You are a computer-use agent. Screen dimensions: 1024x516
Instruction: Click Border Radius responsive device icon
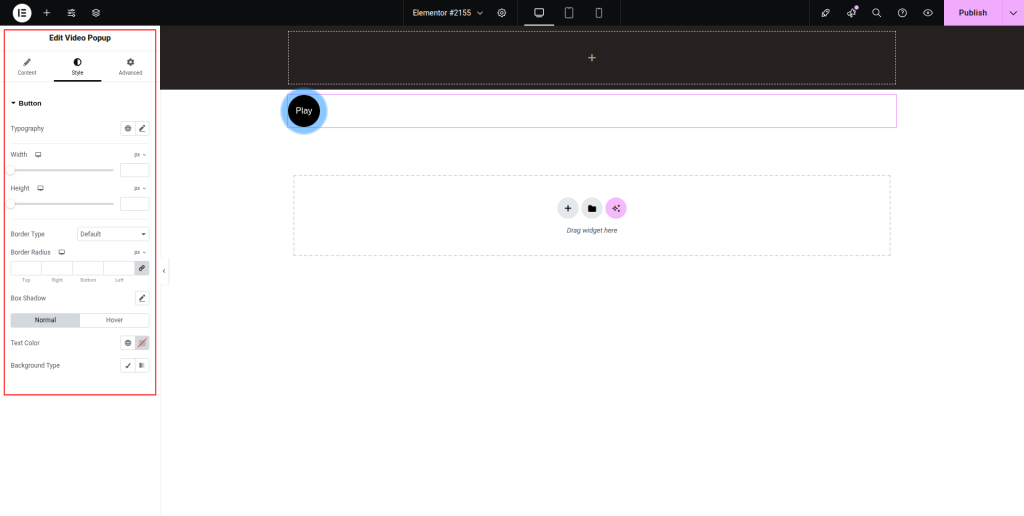[61, 252]
